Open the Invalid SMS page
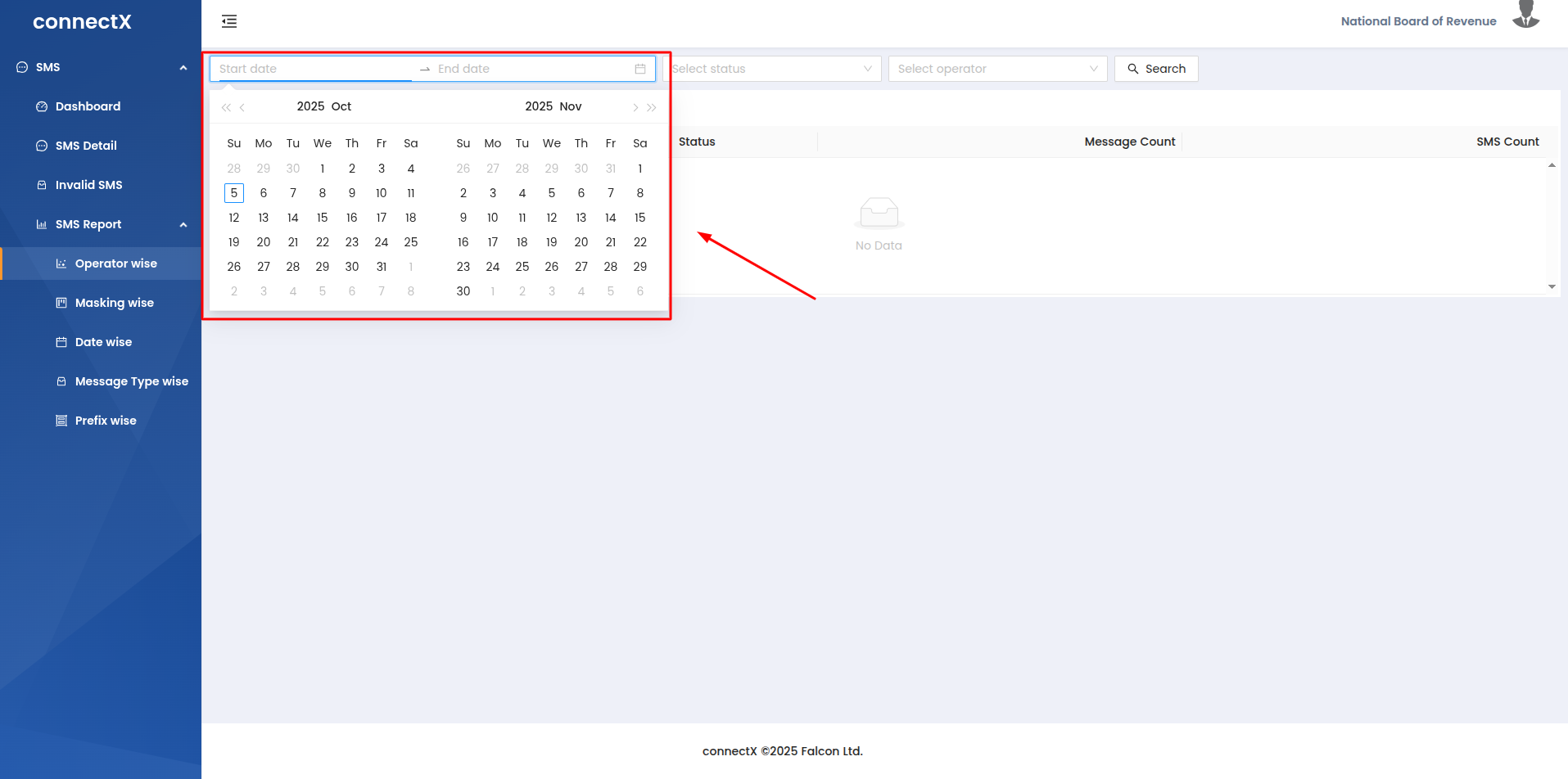Viewport: 1568px width, 779px height. point(88,185)
